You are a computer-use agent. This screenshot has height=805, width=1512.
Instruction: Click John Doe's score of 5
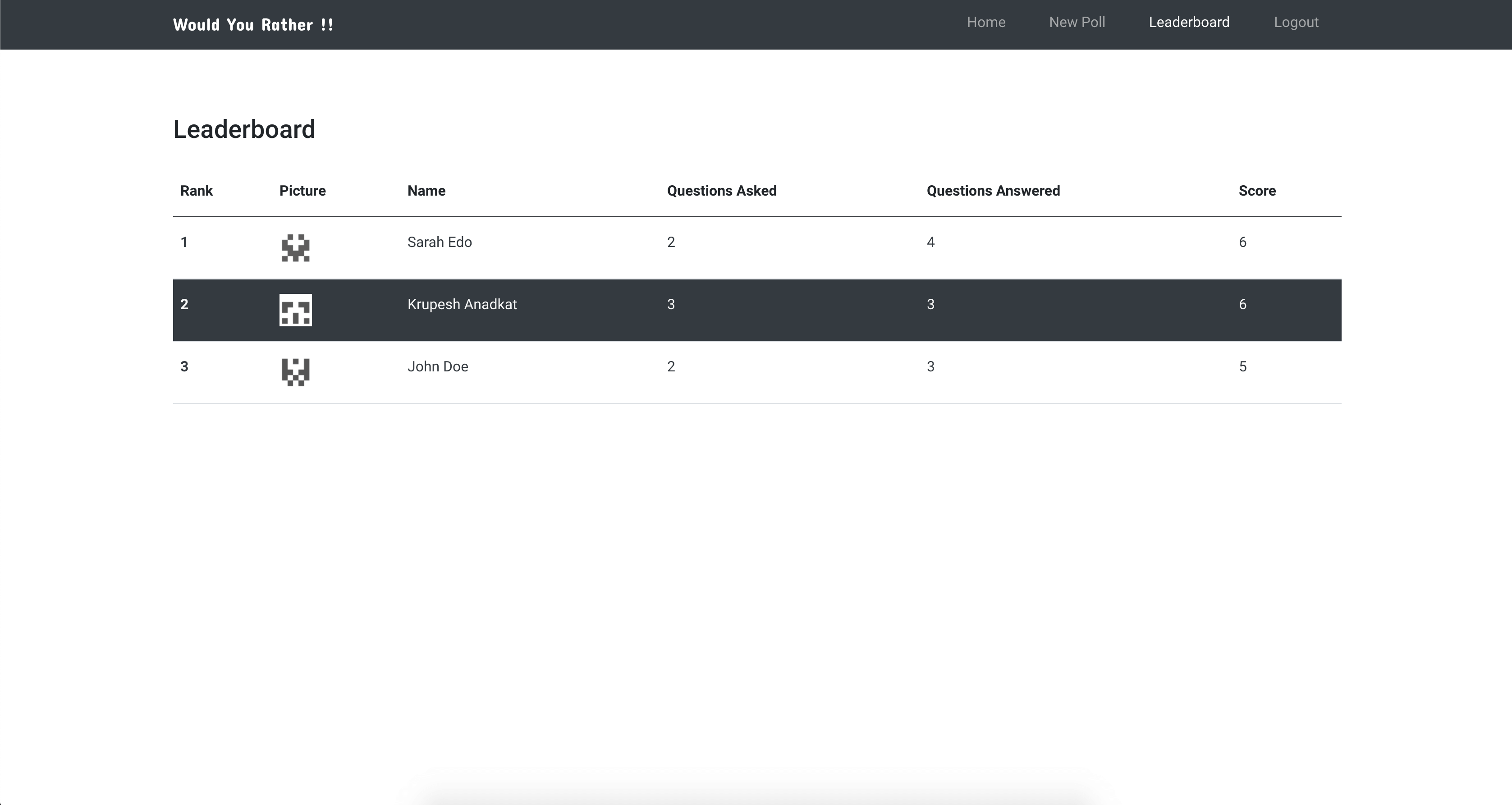click(1242, 367)
